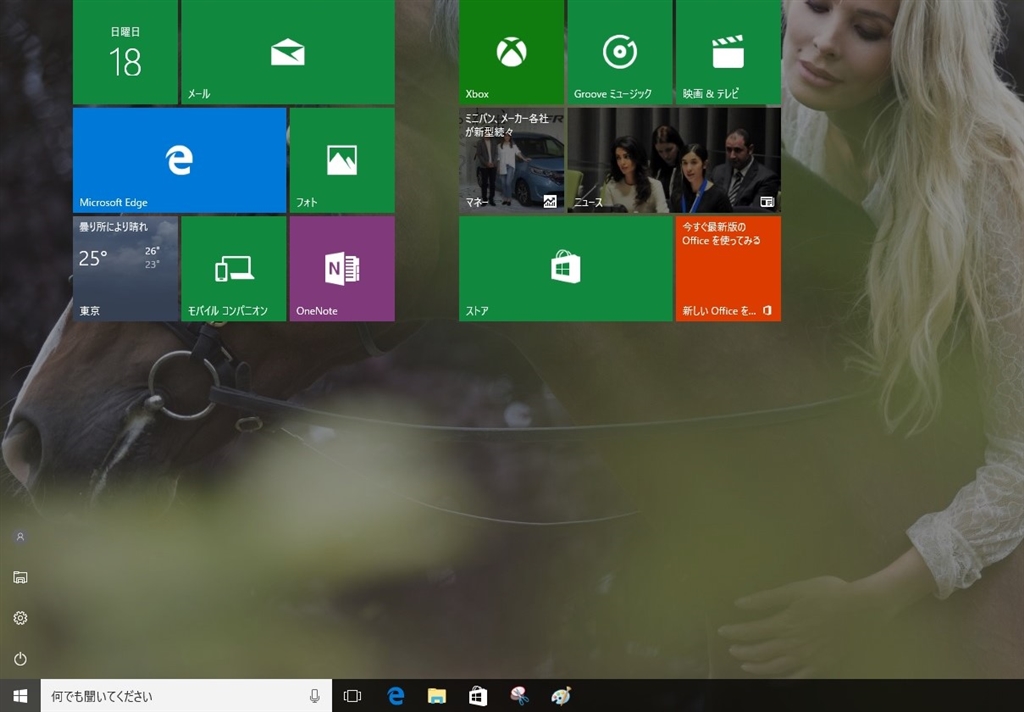Open the メール mail tile

tap(287, 52)
